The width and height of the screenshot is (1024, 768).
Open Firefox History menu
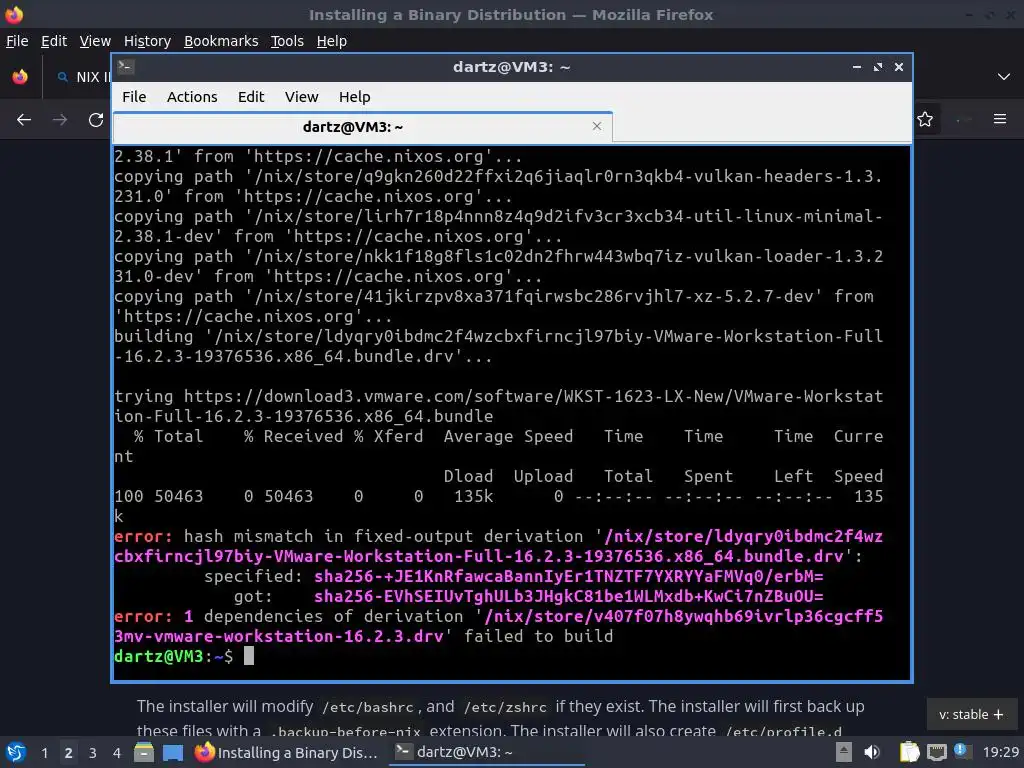tap(147, 41)
